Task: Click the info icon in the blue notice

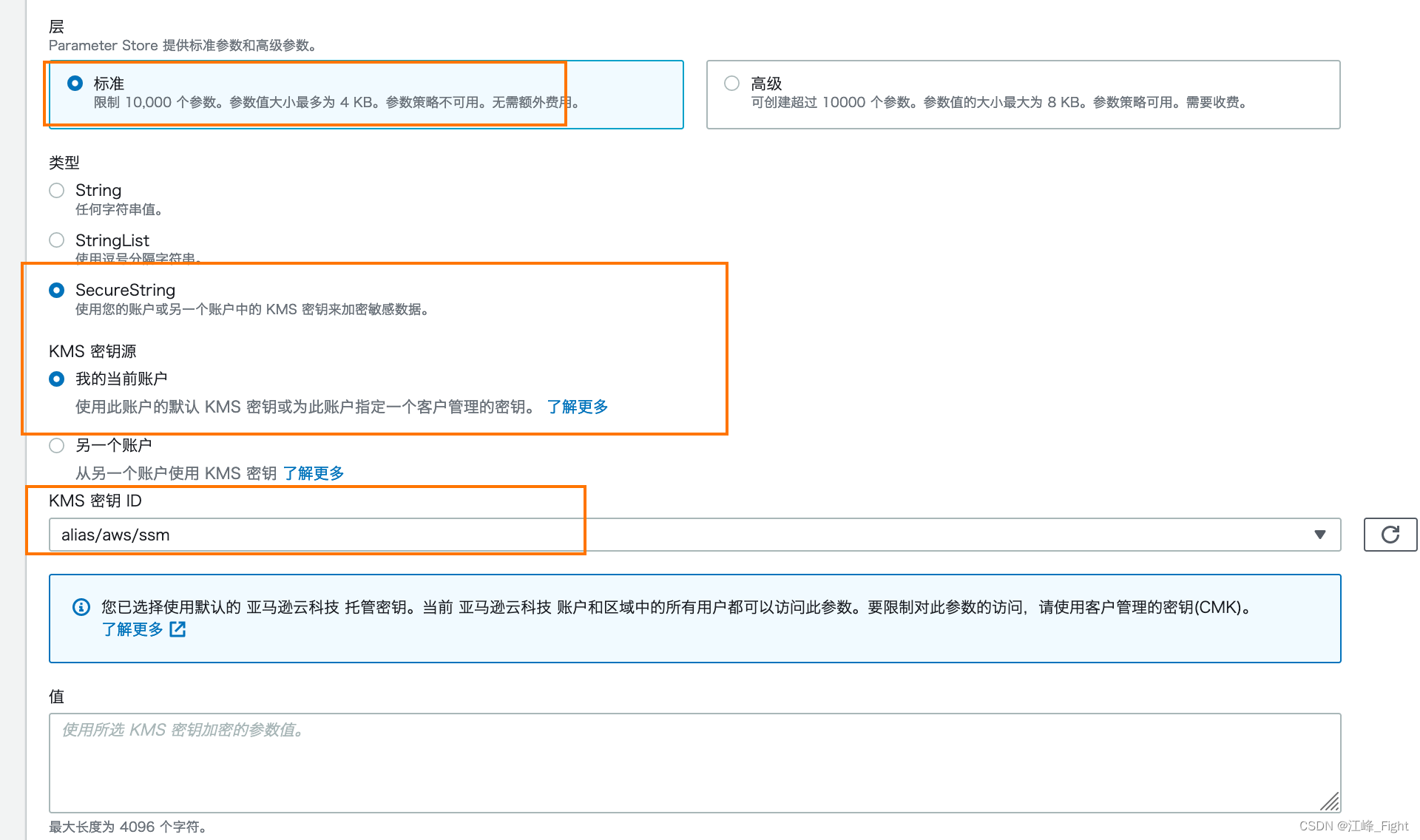Action: (81, 607)
